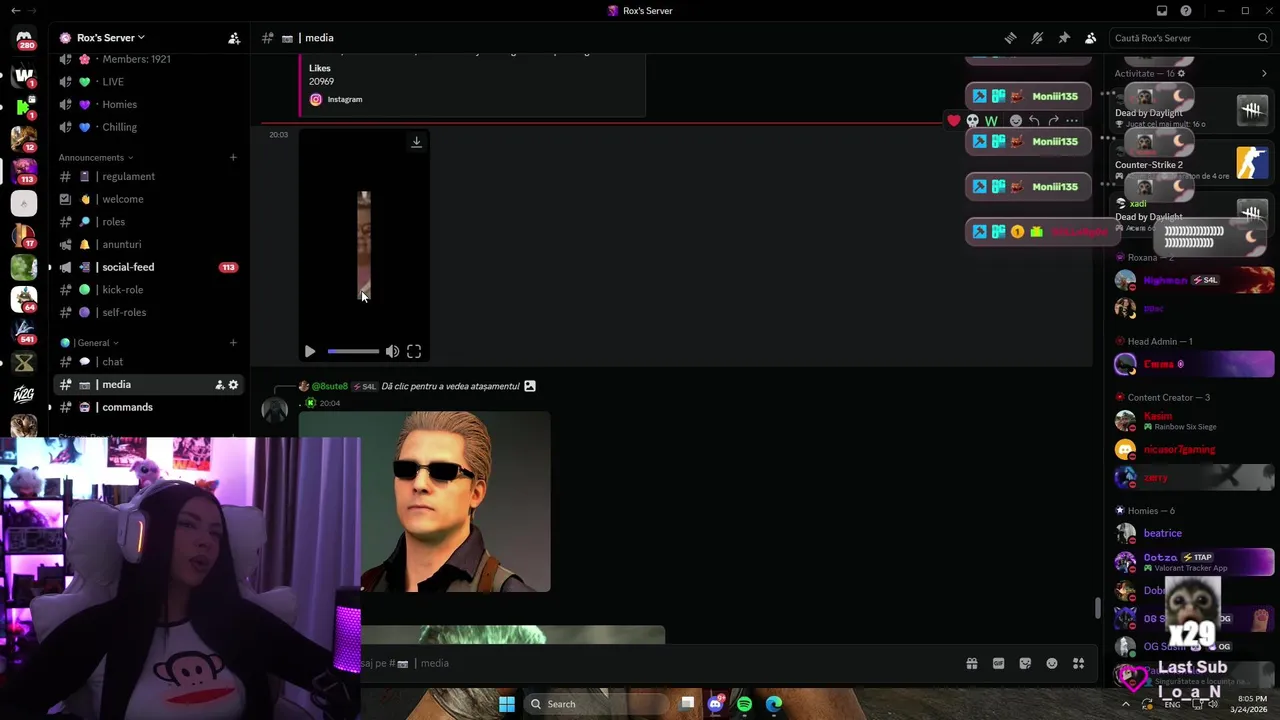
Task: Open the Counter-Strike 2 activity card
Action: pyautogui.click(x=1193, y=164)
